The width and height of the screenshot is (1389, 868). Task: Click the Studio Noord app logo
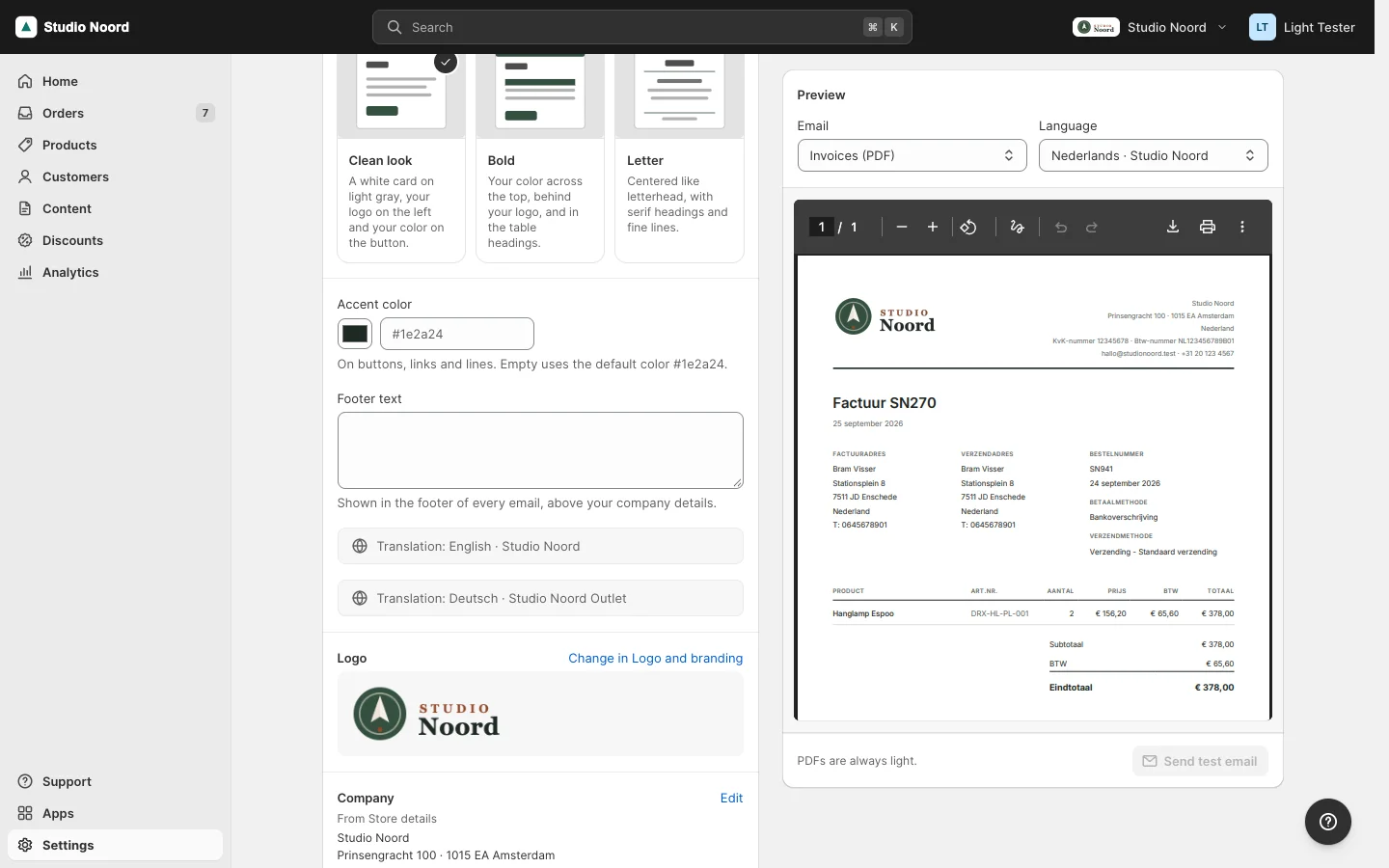26,27
